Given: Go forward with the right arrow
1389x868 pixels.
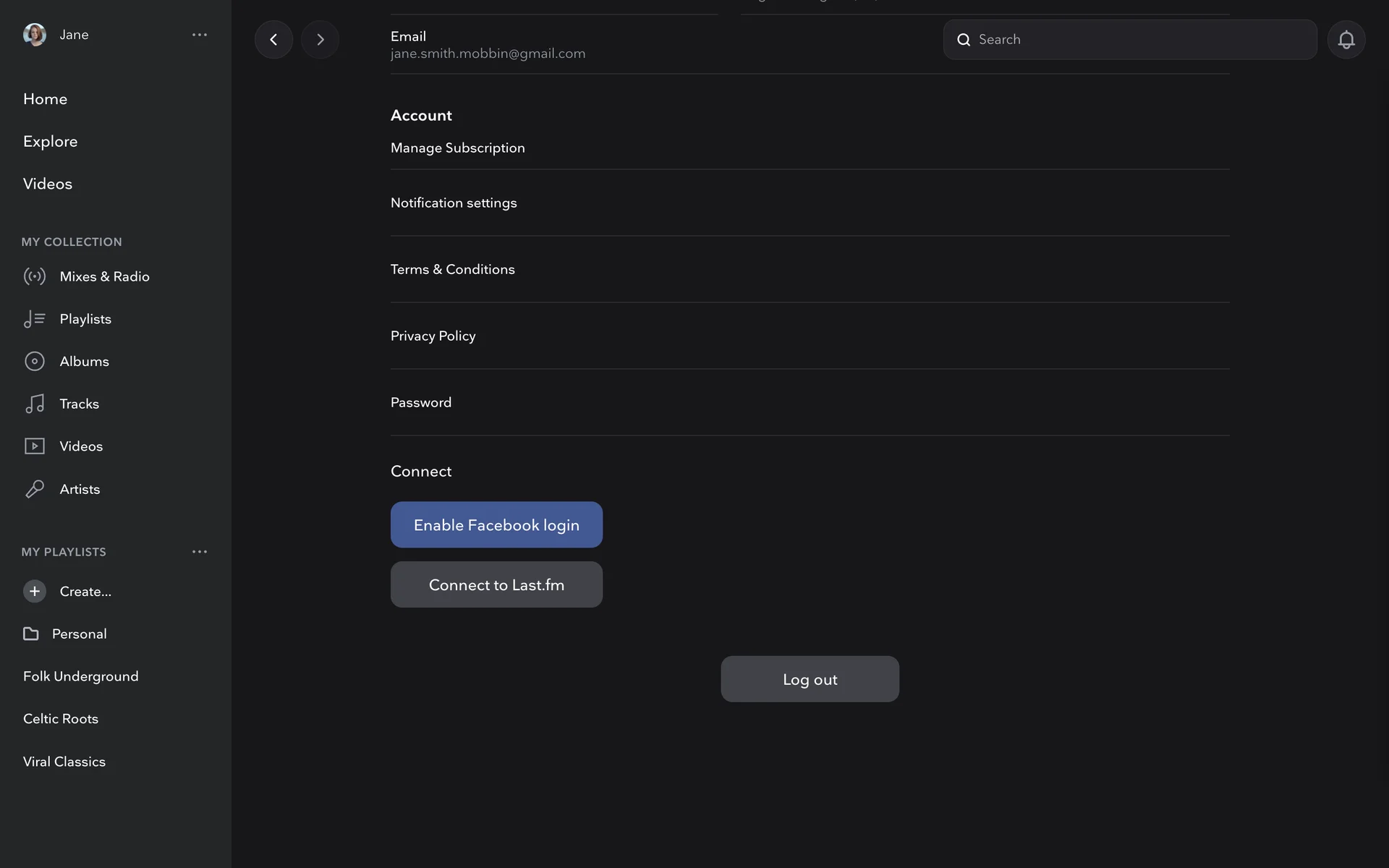Looking at the screenshot, I should pos(320,40).
